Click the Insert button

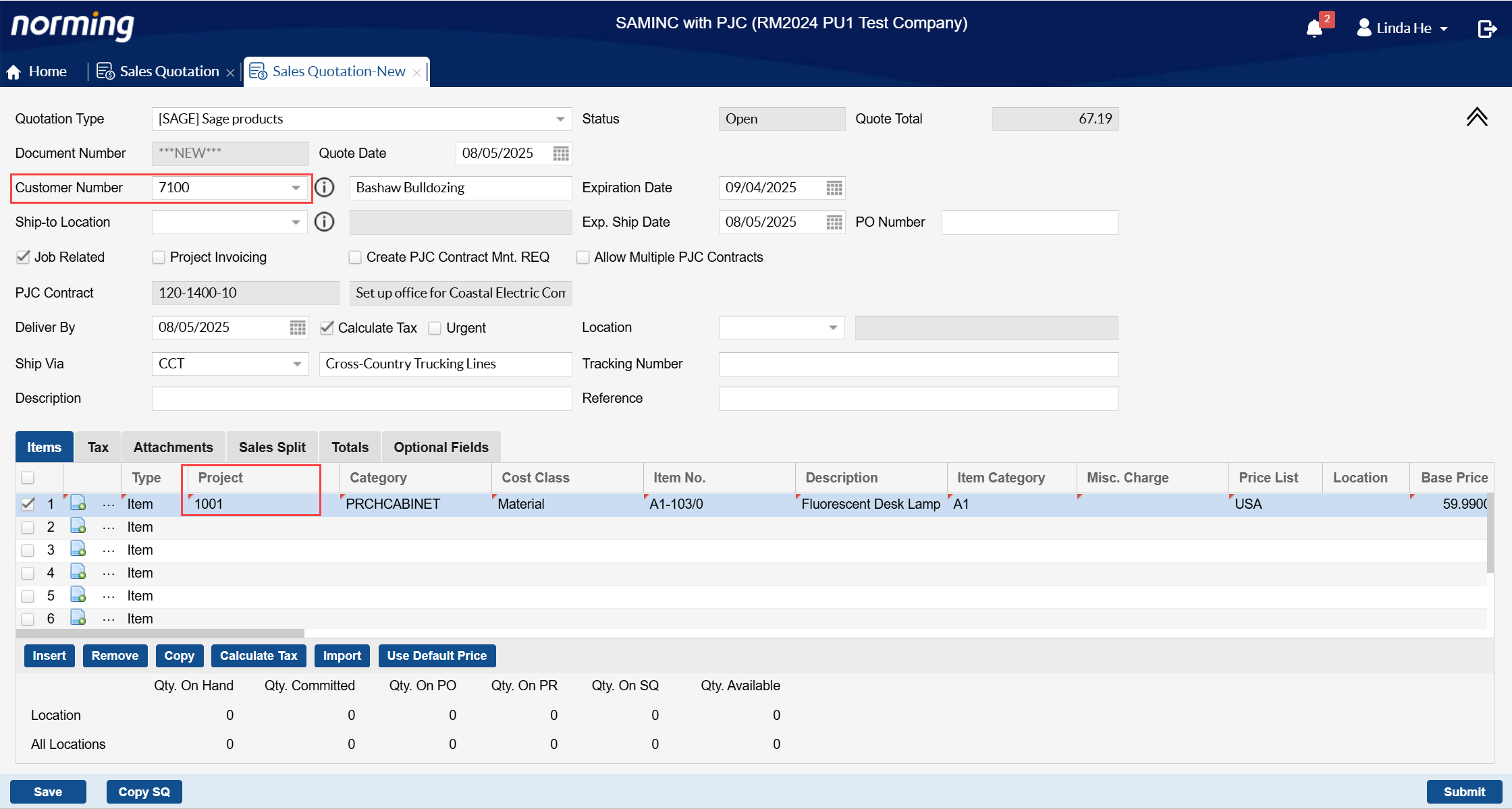(49, 656)
